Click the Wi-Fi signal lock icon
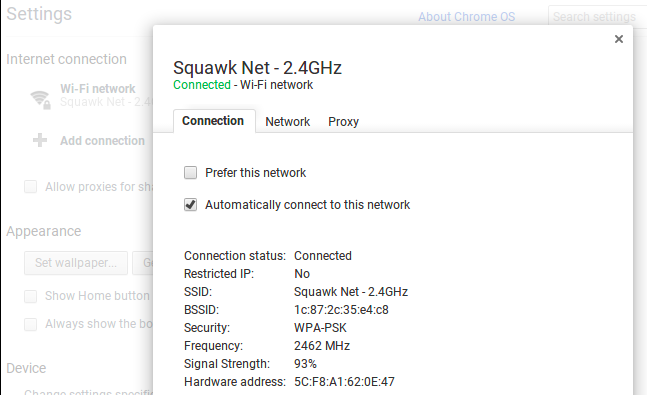The height and width of the screenshot is (395, 647). click(40, 99)
